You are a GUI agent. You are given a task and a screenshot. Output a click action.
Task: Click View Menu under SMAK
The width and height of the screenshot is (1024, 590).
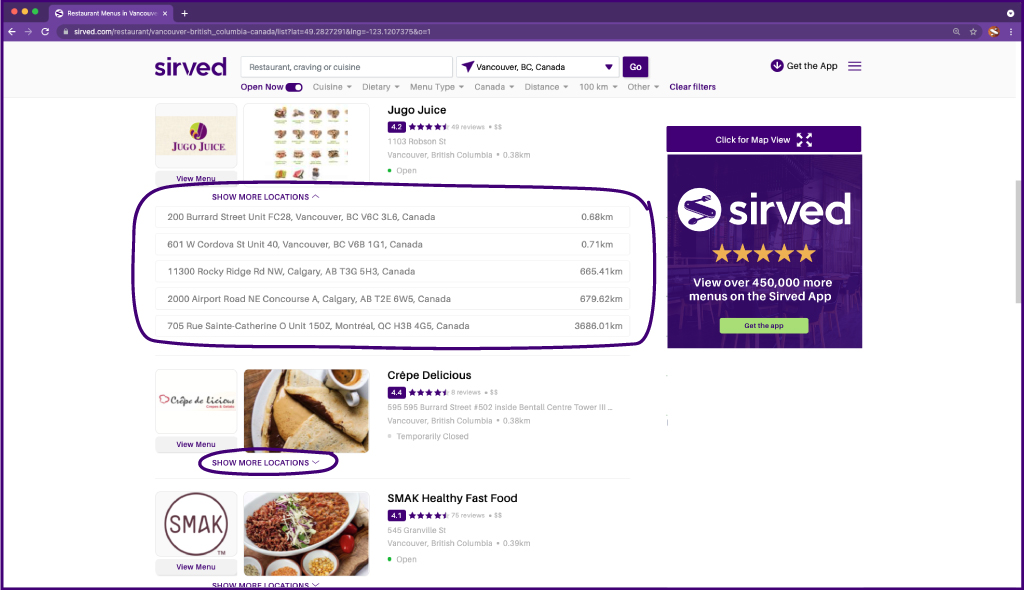[196, 567]
